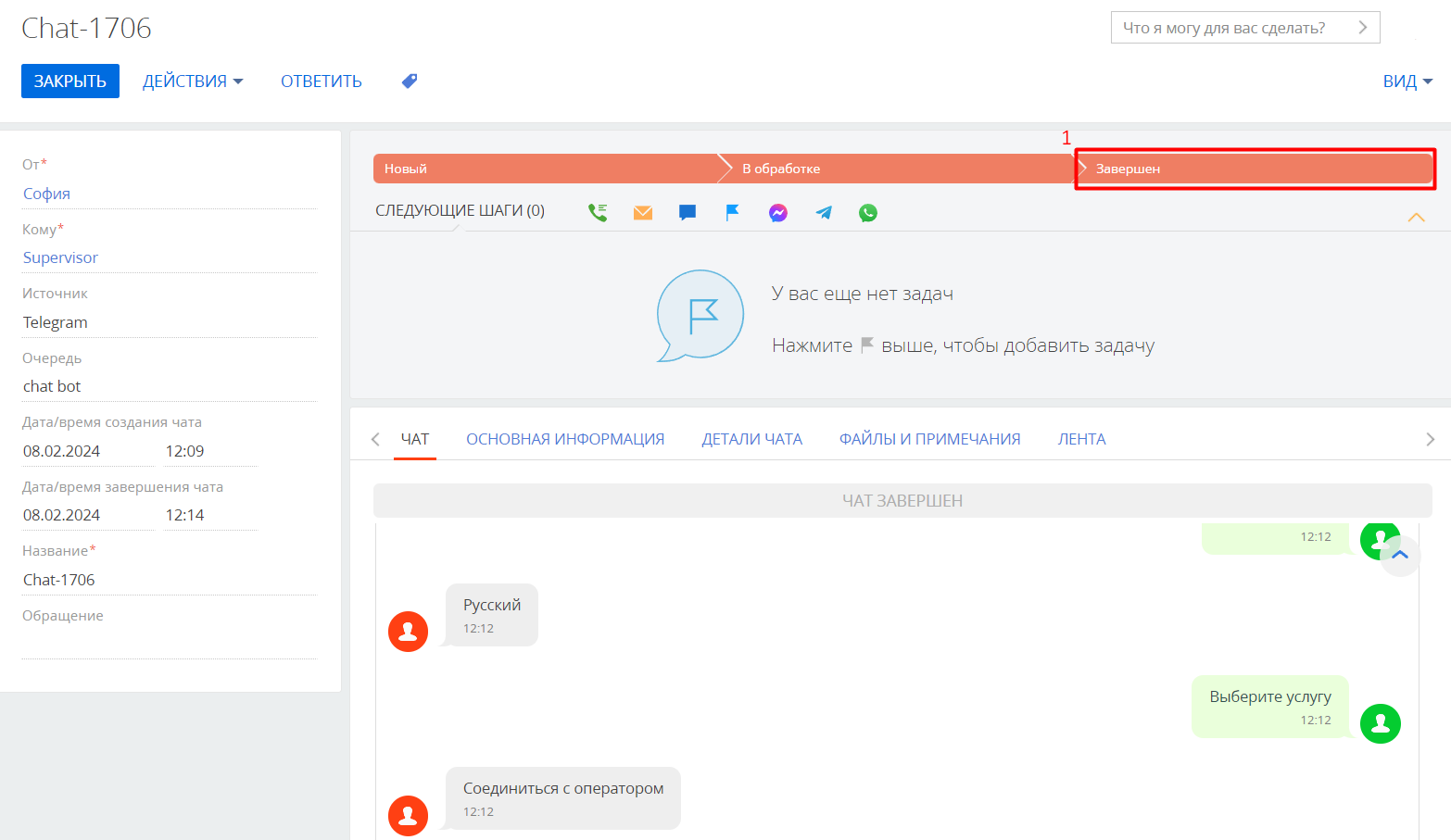Collapse the next steps panel with orange chevron

(x=1416, y=218)
